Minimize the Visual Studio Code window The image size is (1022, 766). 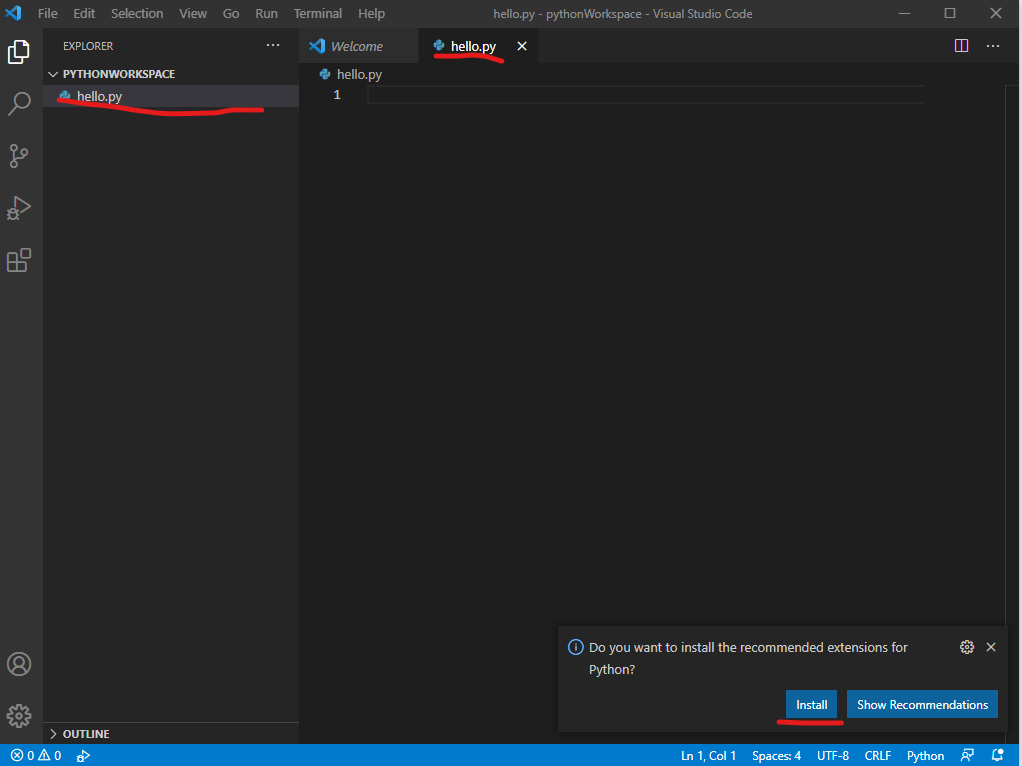(905, 13)
